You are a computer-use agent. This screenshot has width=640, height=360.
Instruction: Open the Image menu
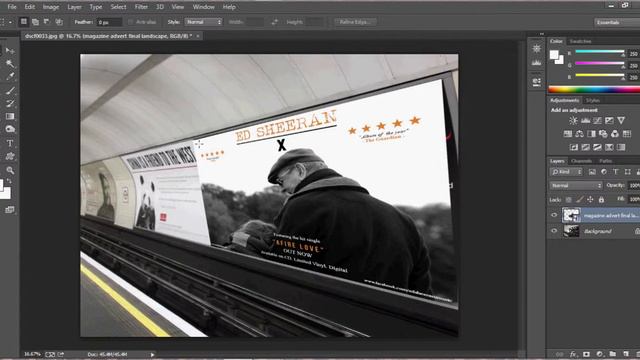(x=51, y=7)
